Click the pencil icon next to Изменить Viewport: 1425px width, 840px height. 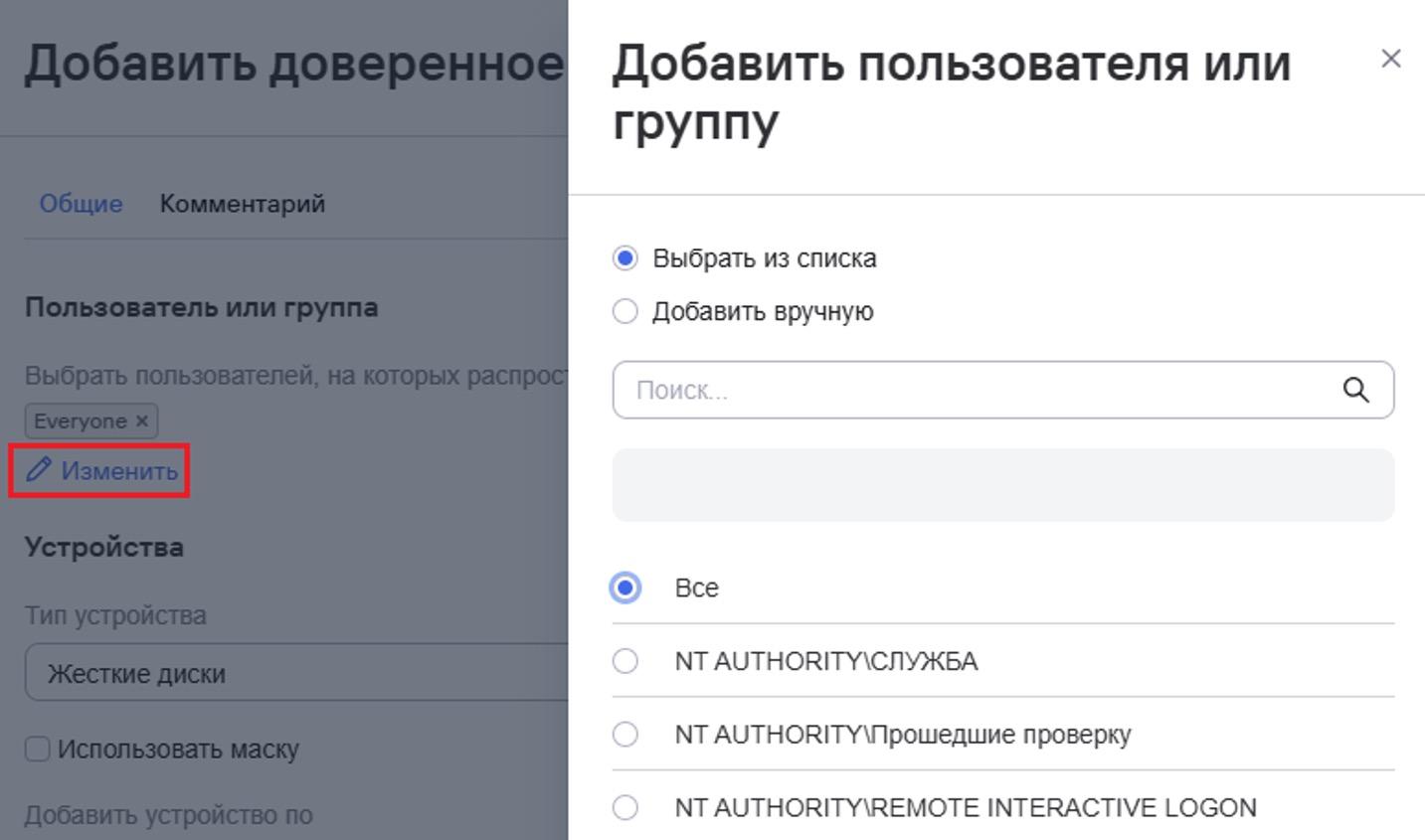pos(38,470)
